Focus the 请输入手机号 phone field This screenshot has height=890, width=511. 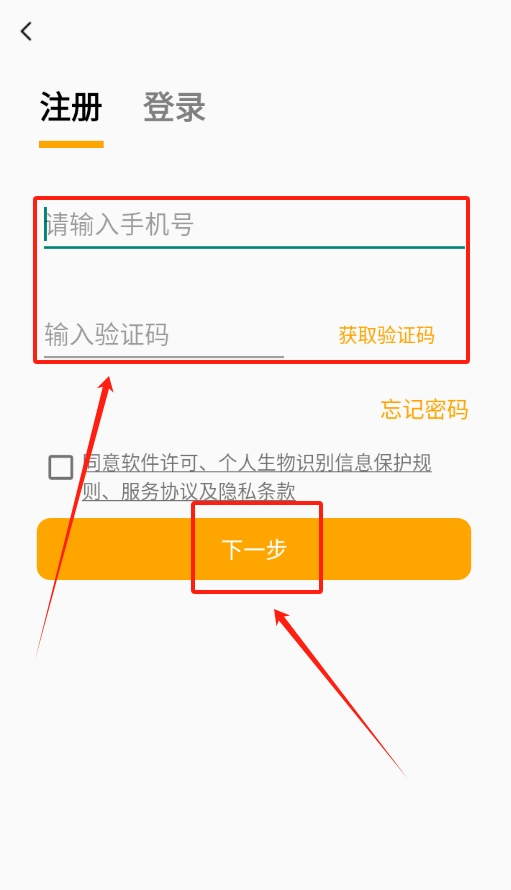coord(254,225)
